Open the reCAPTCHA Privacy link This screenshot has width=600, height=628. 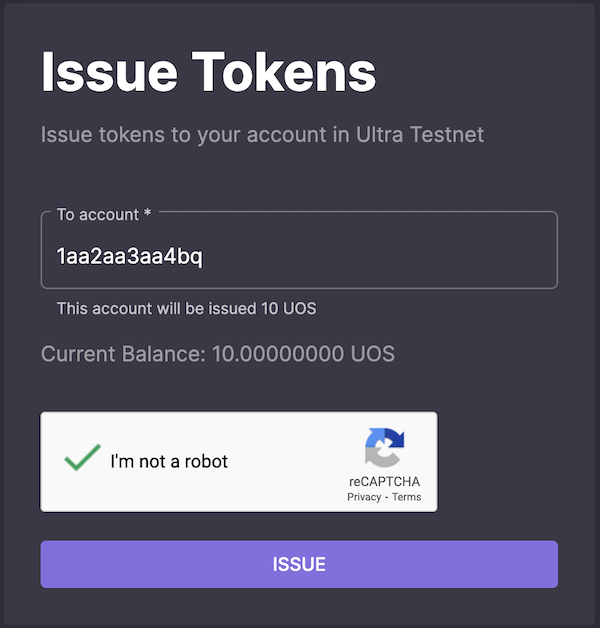[x=364, y=497]
